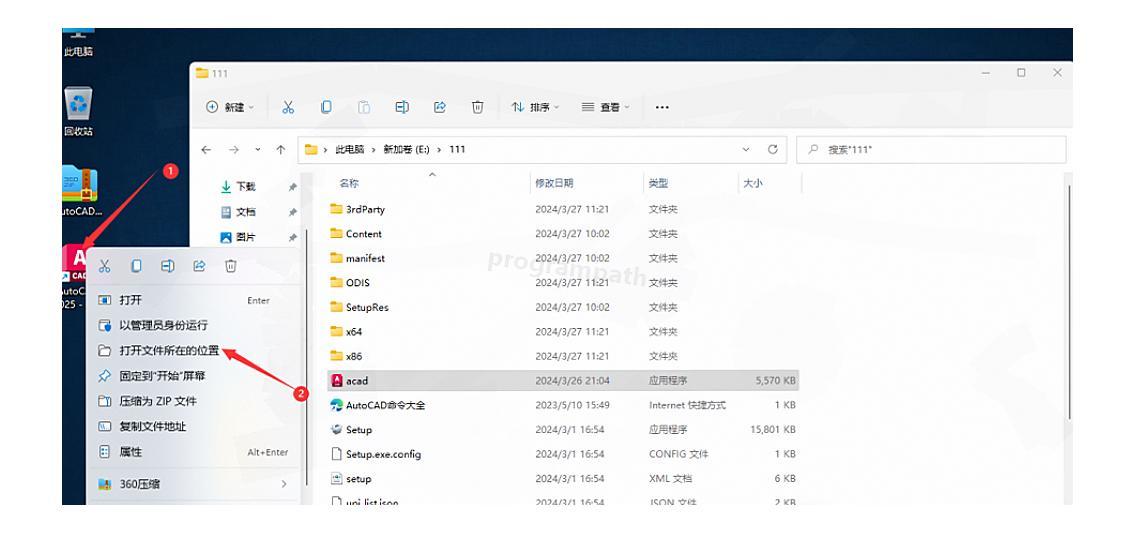Click the file list vertical scrollbar
Viewport: 1136px width, 533px height.
tap(1069, 301)
